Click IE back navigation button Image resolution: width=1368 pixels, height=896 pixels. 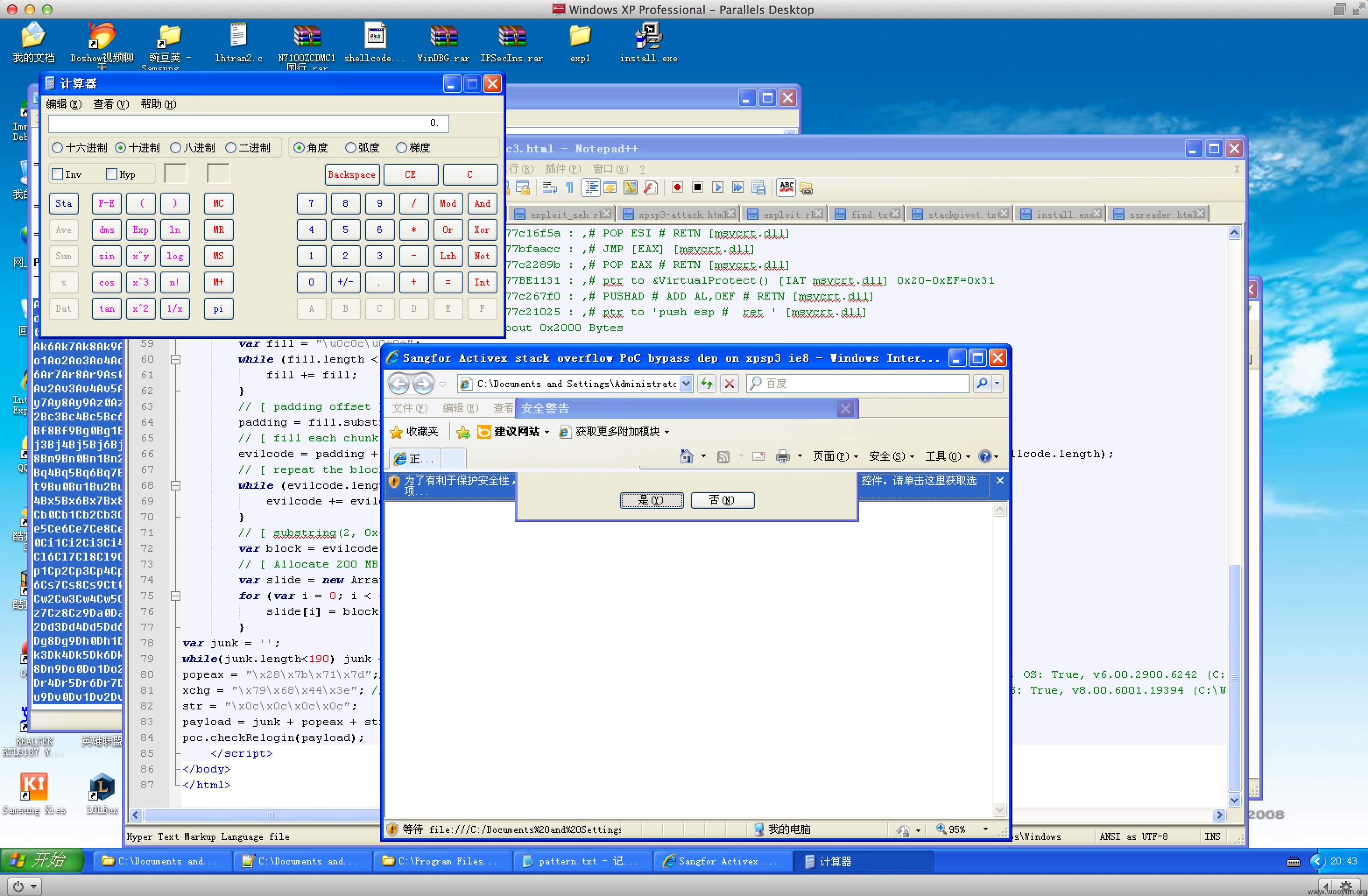[399, 383]
